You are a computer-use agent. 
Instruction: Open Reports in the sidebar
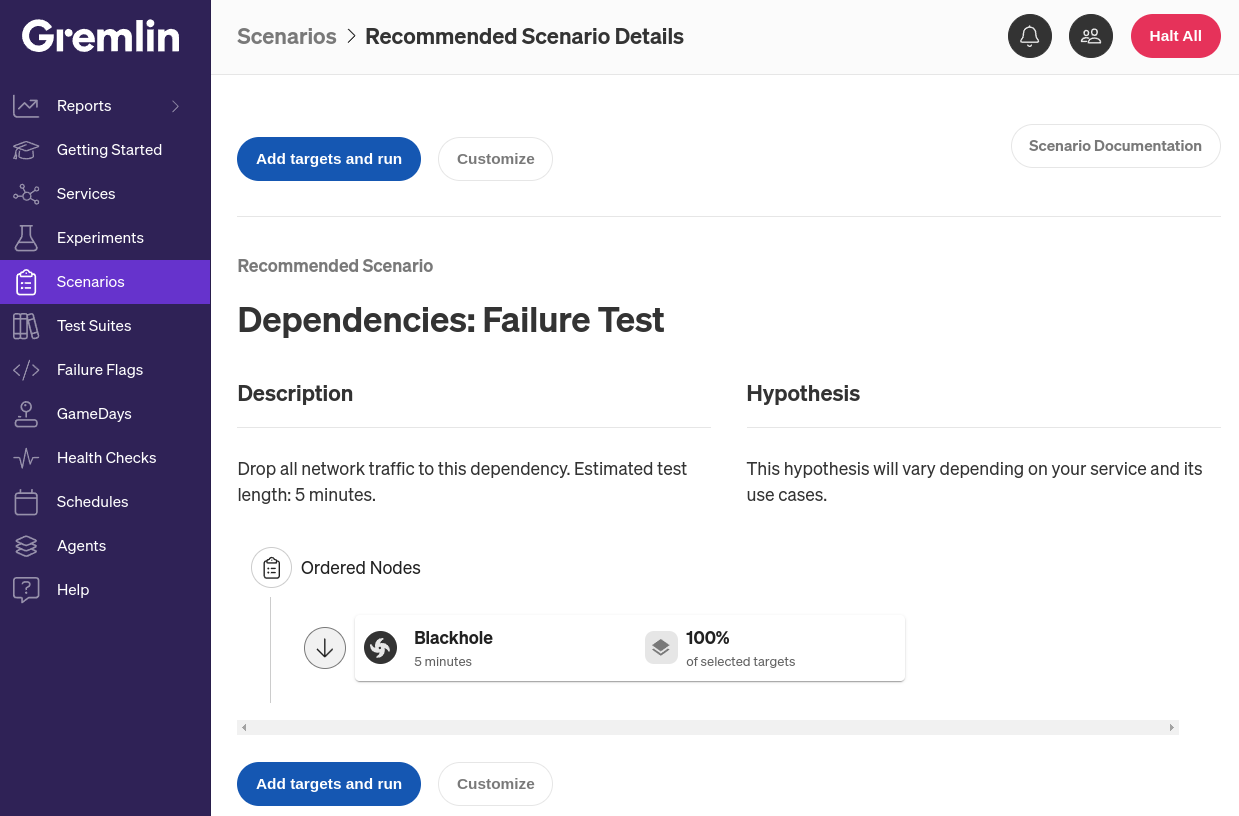(105, 106)
